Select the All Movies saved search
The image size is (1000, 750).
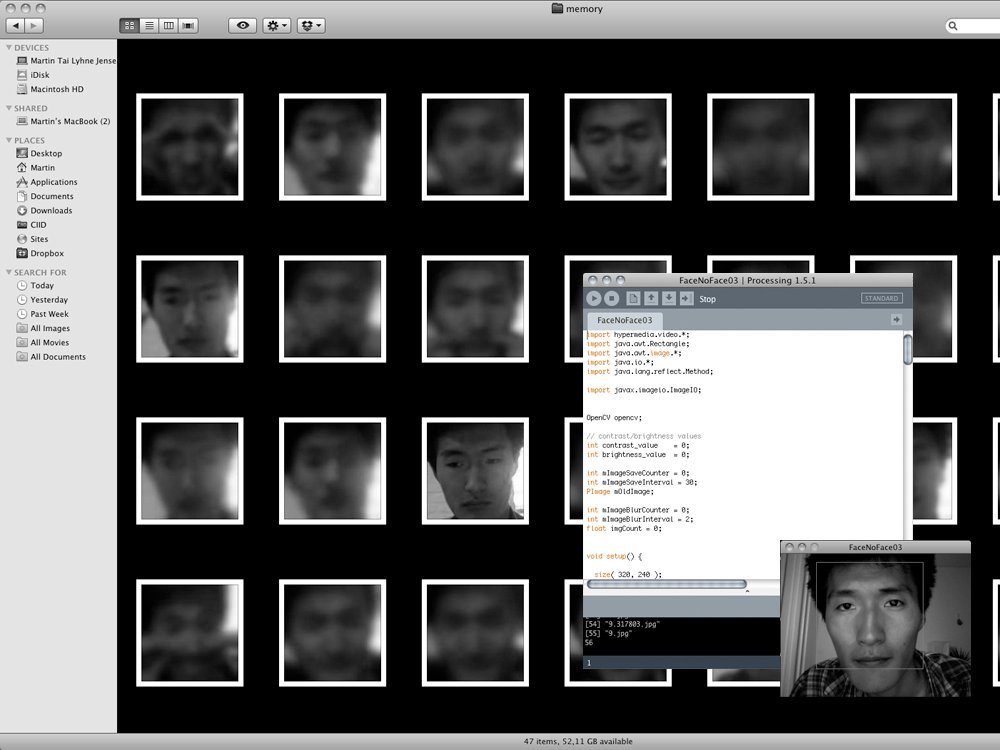(42, 342)
